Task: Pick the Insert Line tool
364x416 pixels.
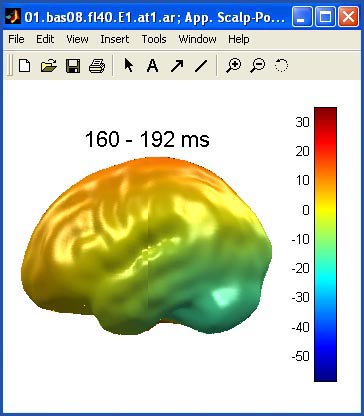Action: pyautogui.click(x=201, y=66)
